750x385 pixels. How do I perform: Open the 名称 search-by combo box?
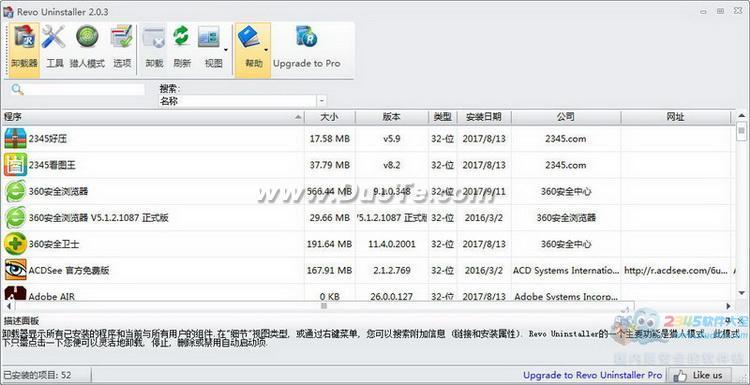[x=243, y=101]
